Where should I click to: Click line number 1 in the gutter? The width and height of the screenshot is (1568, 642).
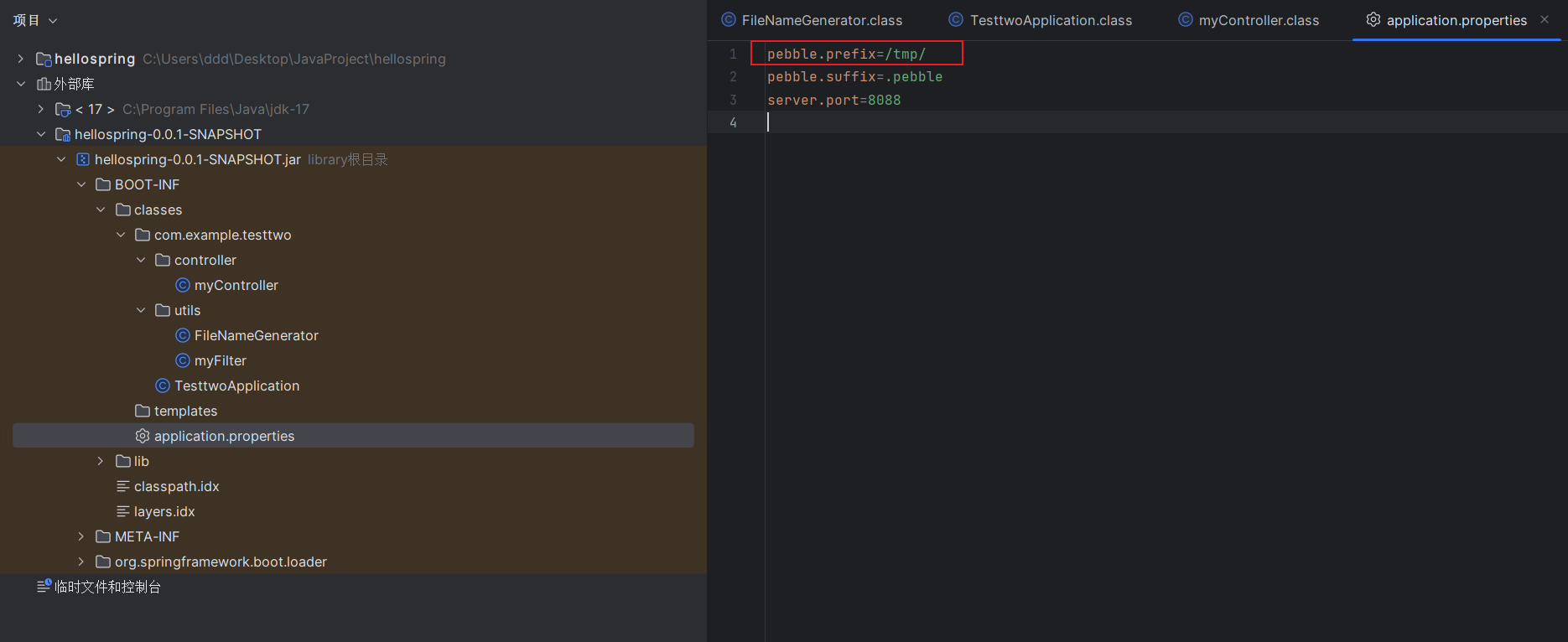point(733,54)
